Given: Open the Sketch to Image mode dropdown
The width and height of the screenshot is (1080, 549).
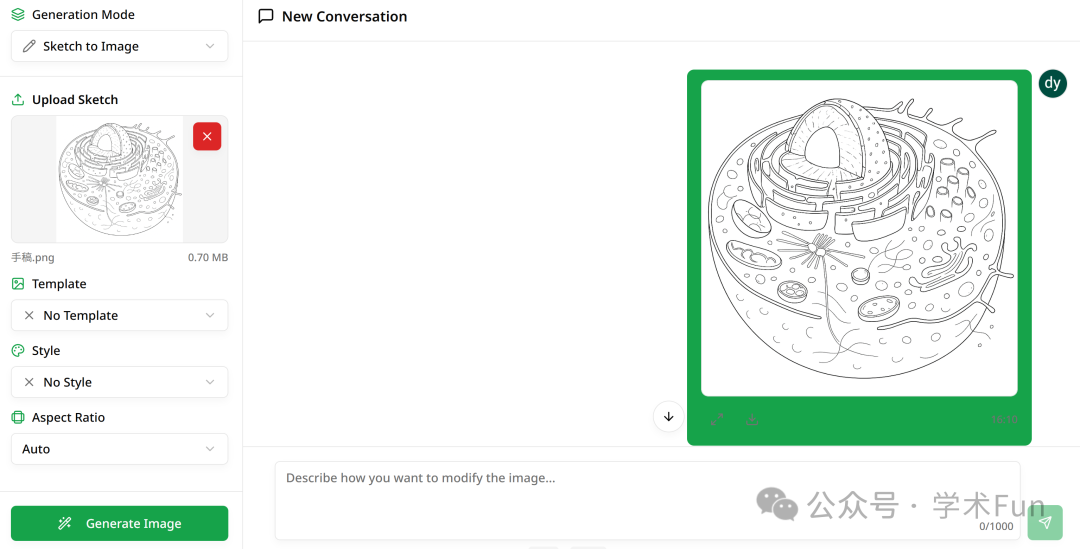Looking at the screenshot, I should (119, 46).
